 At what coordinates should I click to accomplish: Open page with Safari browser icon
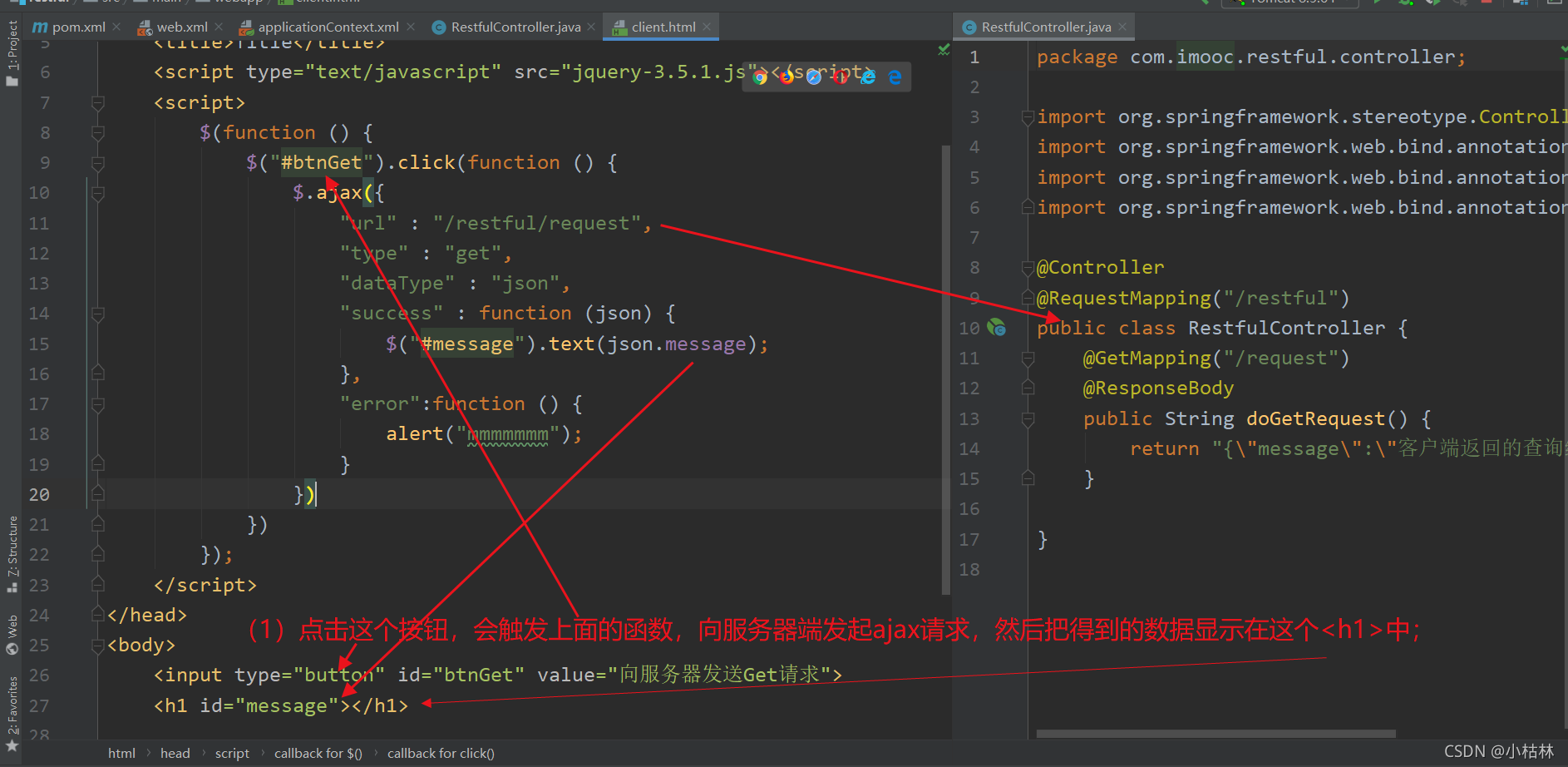pyautogui.click(x=814, y=77)
